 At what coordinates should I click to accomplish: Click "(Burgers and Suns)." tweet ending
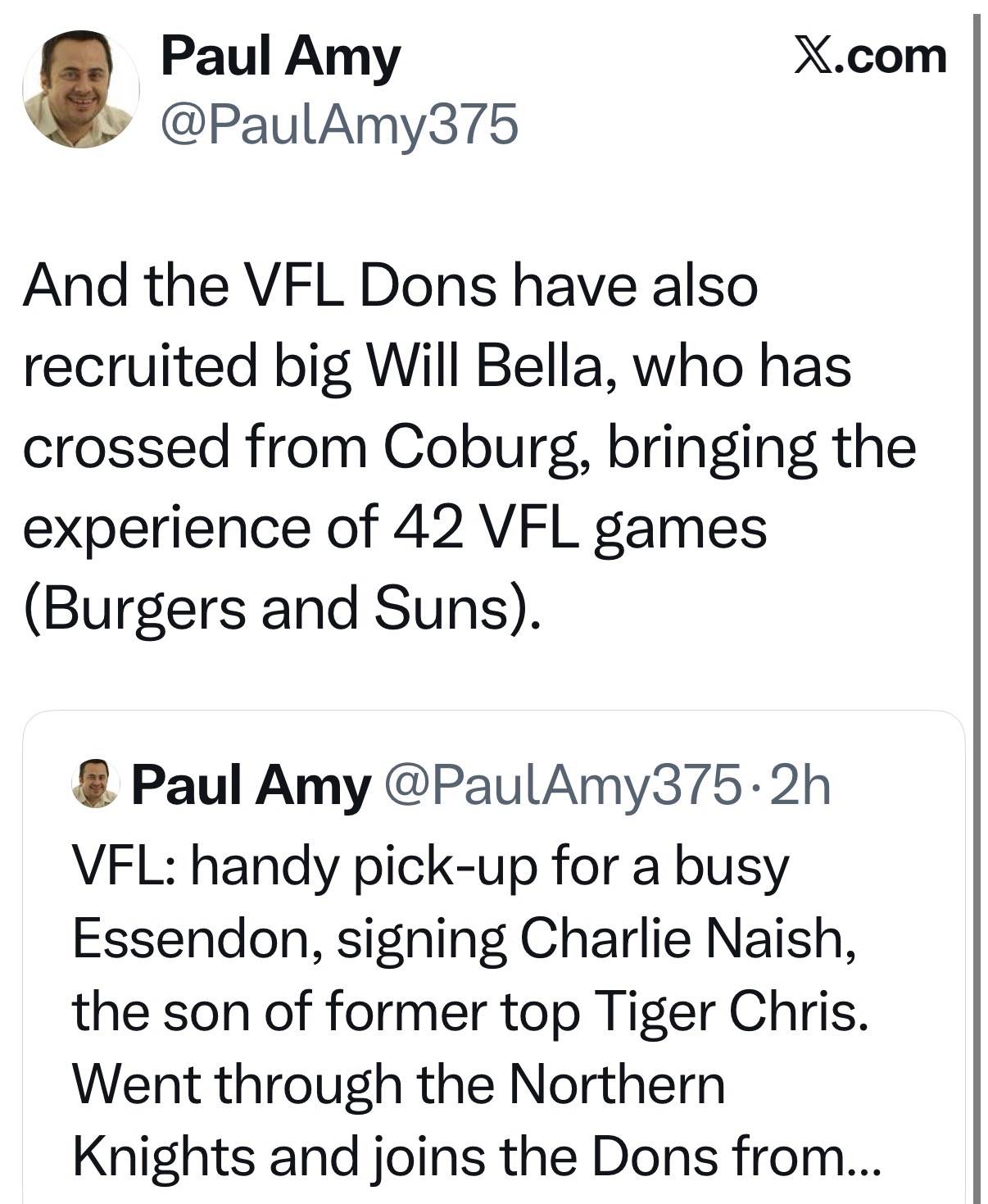pyautogui.click(x=283, y=609)
